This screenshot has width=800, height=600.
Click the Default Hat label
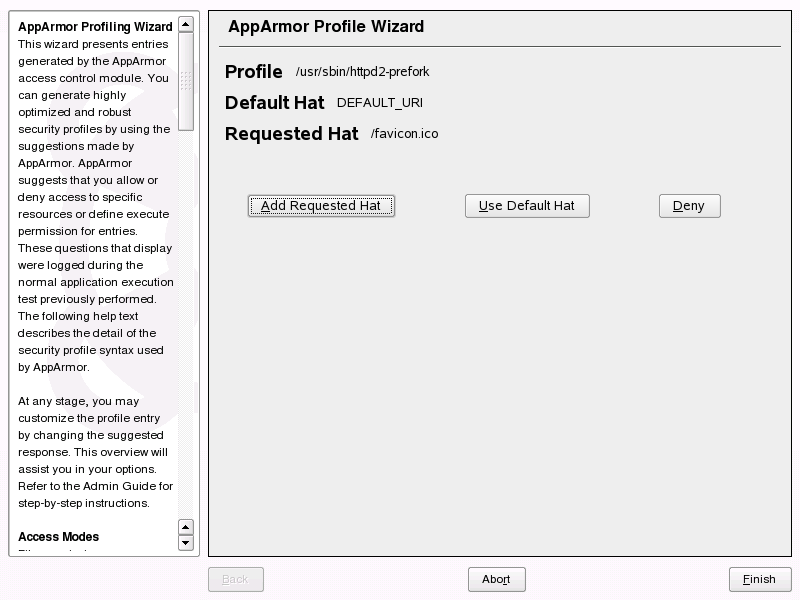275,102
